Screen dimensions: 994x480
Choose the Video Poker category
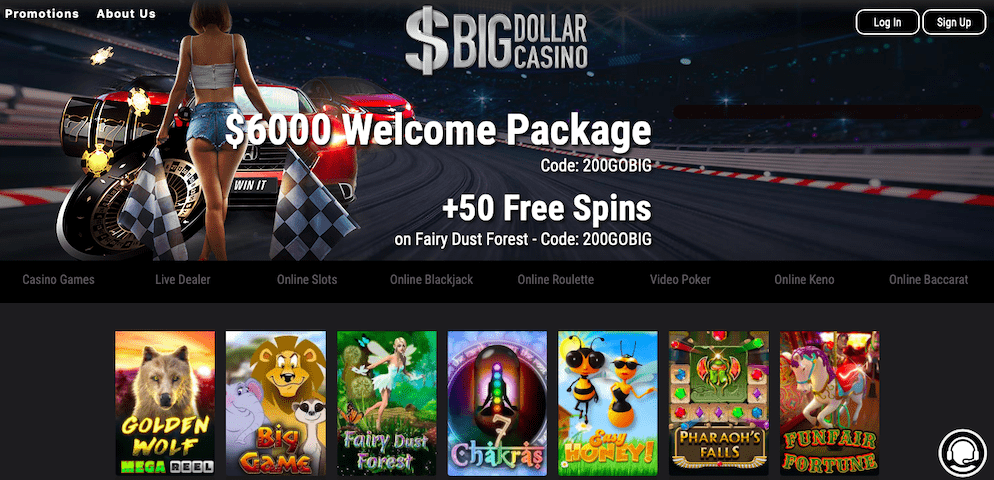(680, 280)
